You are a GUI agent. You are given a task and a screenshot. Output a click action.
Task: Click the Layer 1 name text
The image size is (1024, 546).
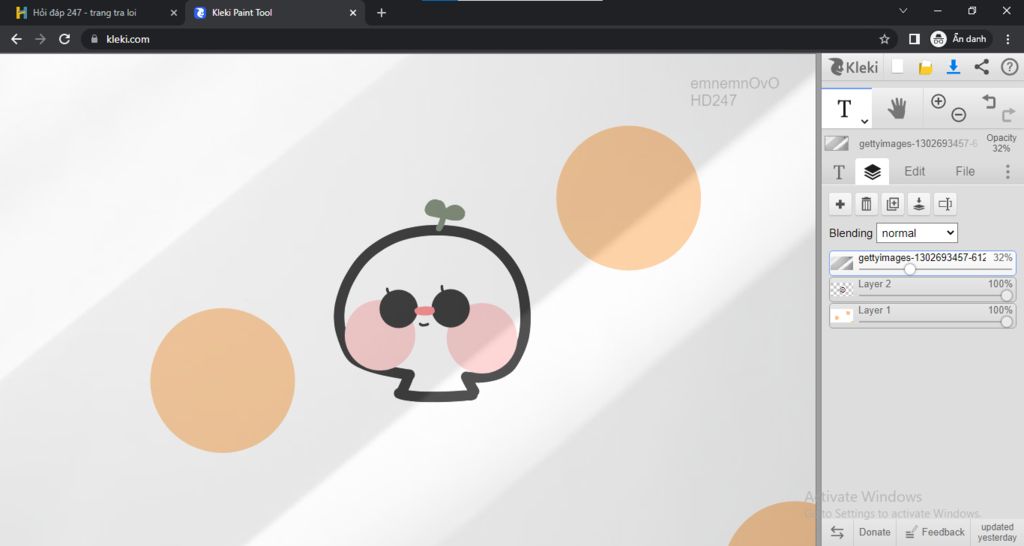coord(874,310)
